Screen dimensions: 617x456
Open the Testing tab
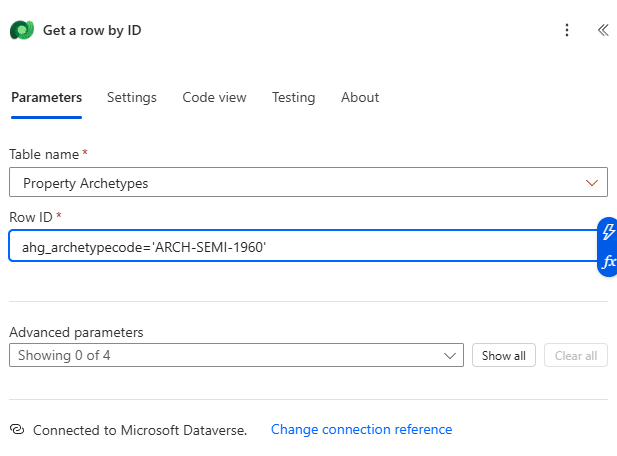(294, 97)
